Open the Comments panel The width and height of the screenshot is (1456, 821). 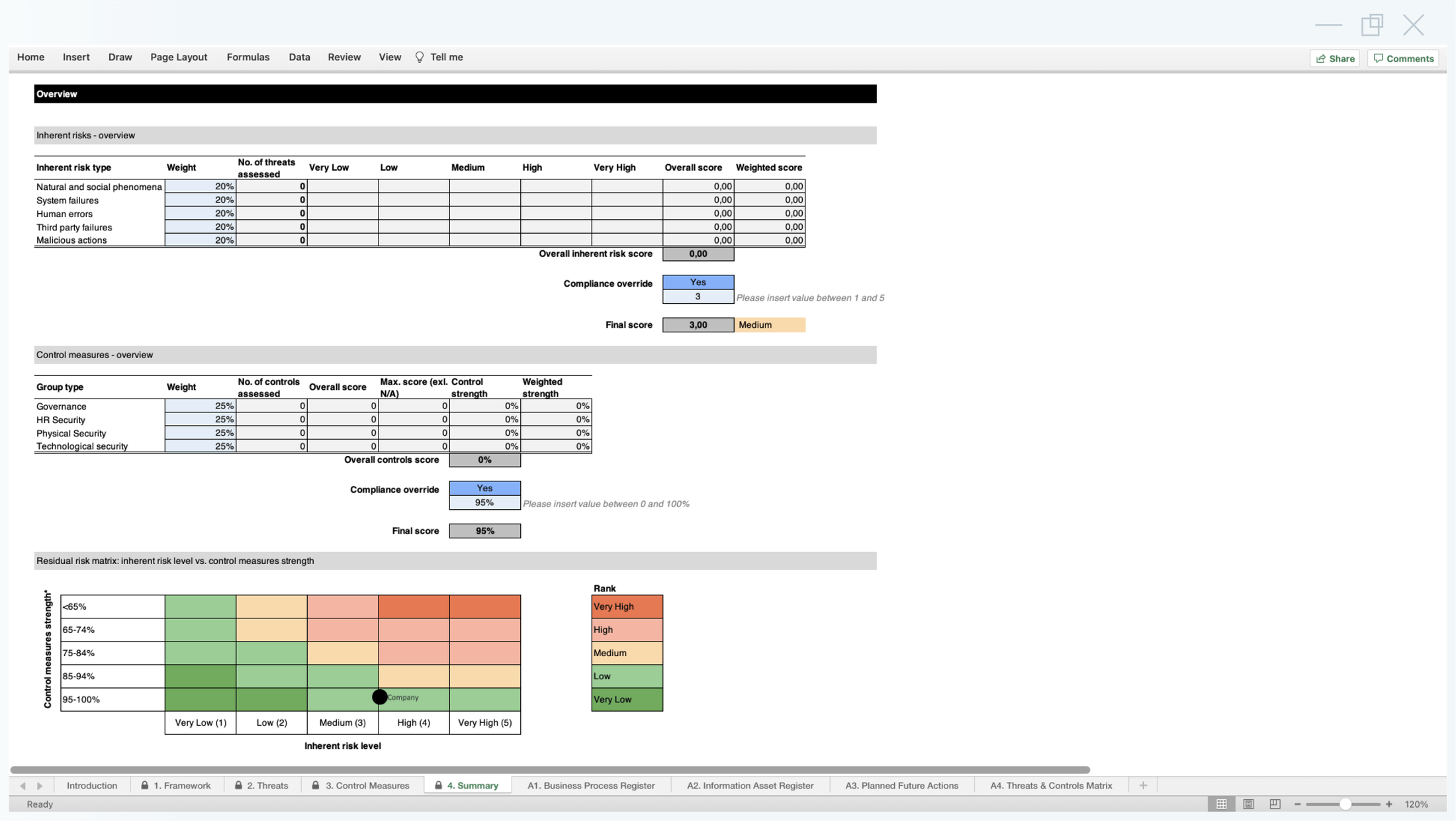pyautogui.click(x=1403, y=58)
